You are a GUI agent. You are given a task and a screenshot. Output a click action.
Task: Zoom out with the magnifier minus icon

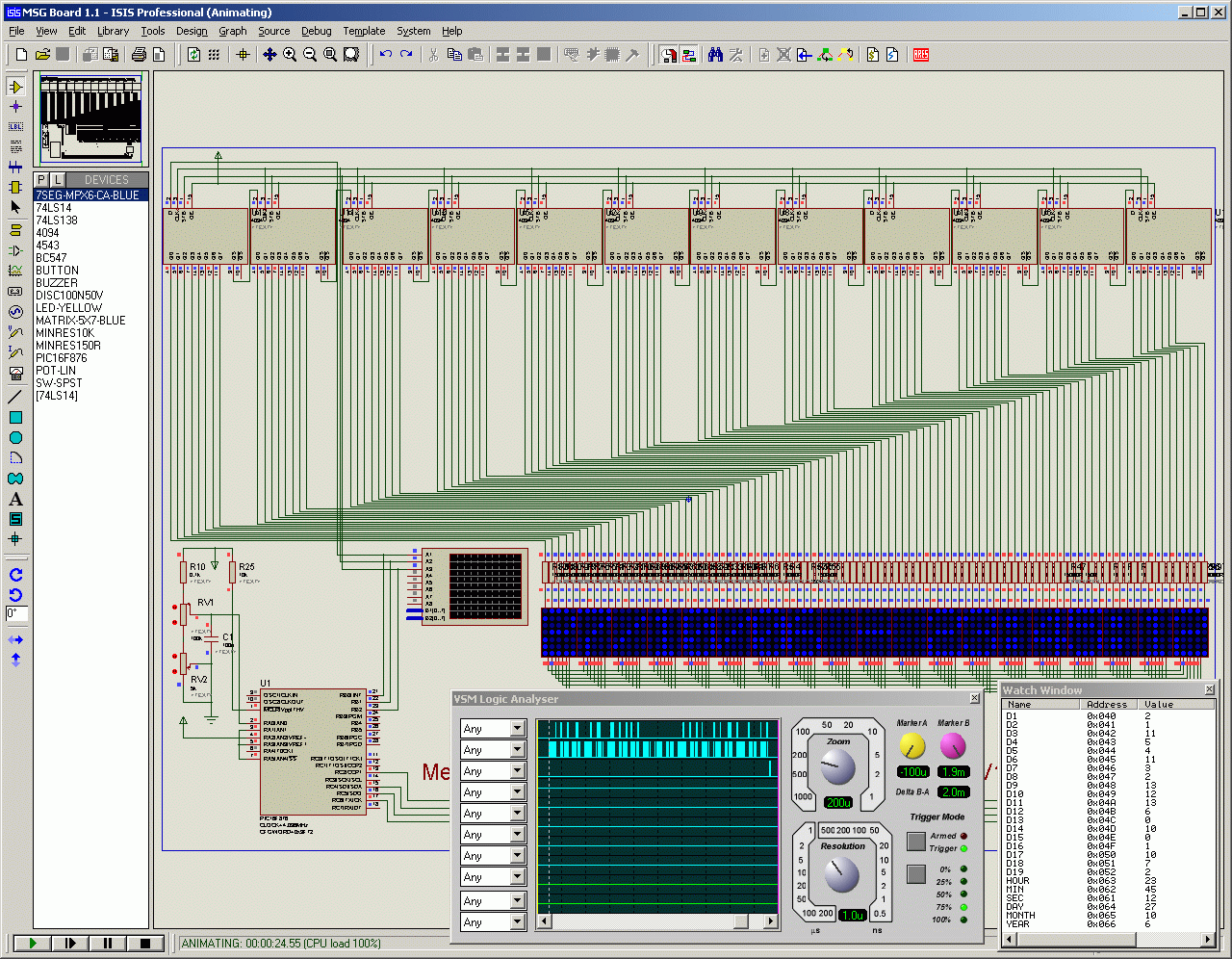[310, 55]
